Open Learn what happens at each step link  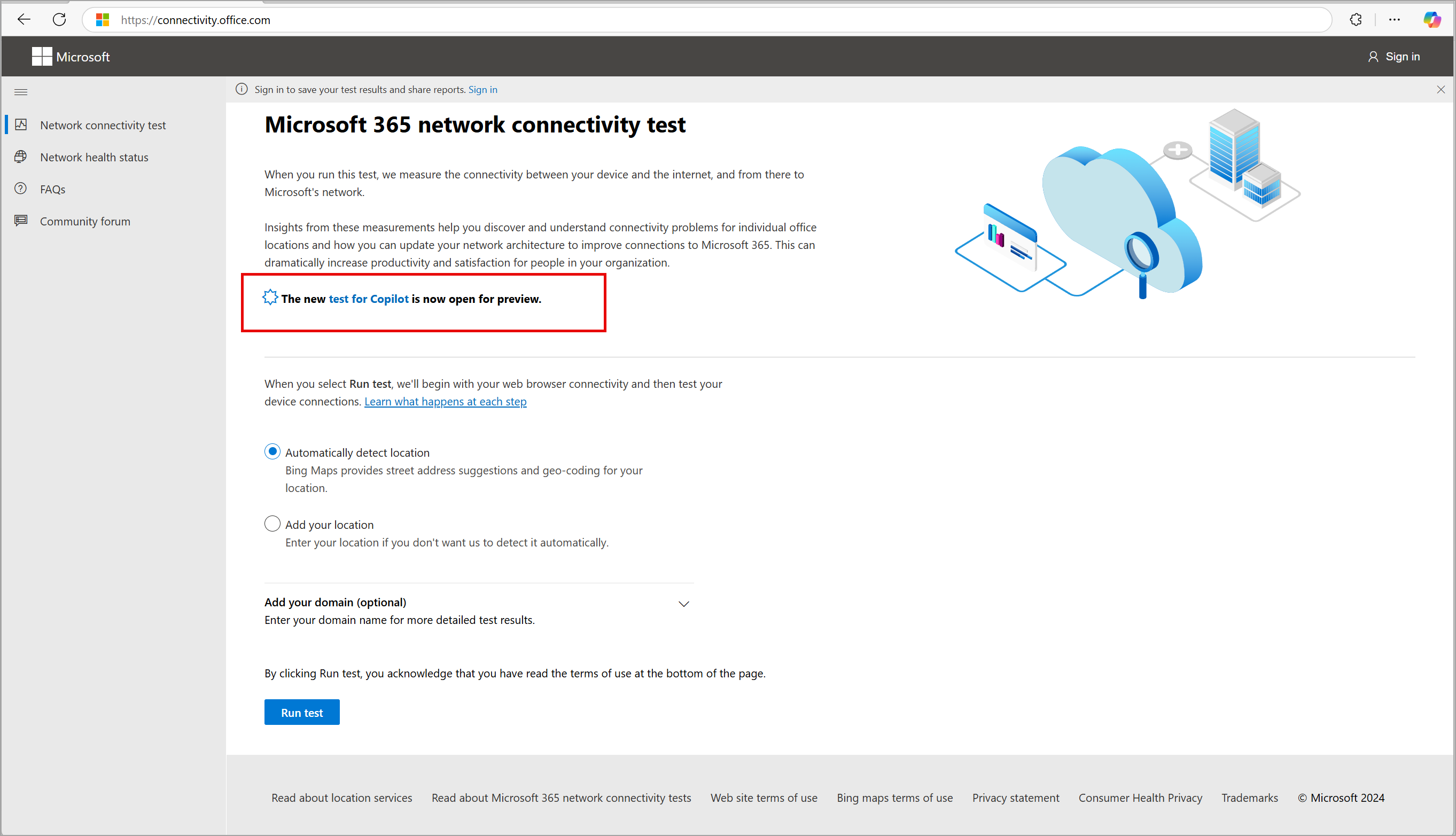pos(444,401)
